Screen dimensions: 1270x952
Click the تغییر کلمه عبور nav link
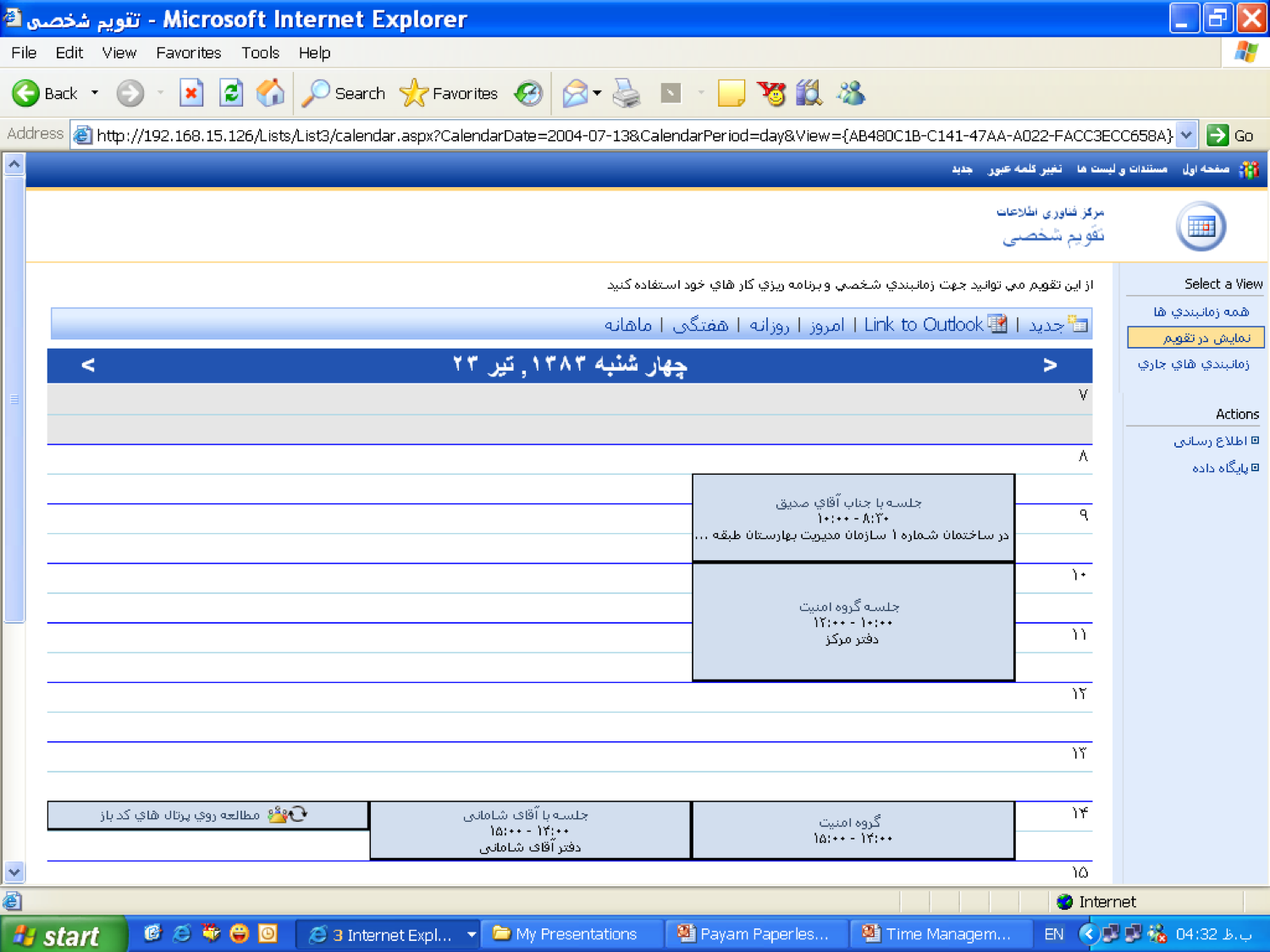[x=1024, y=169]
